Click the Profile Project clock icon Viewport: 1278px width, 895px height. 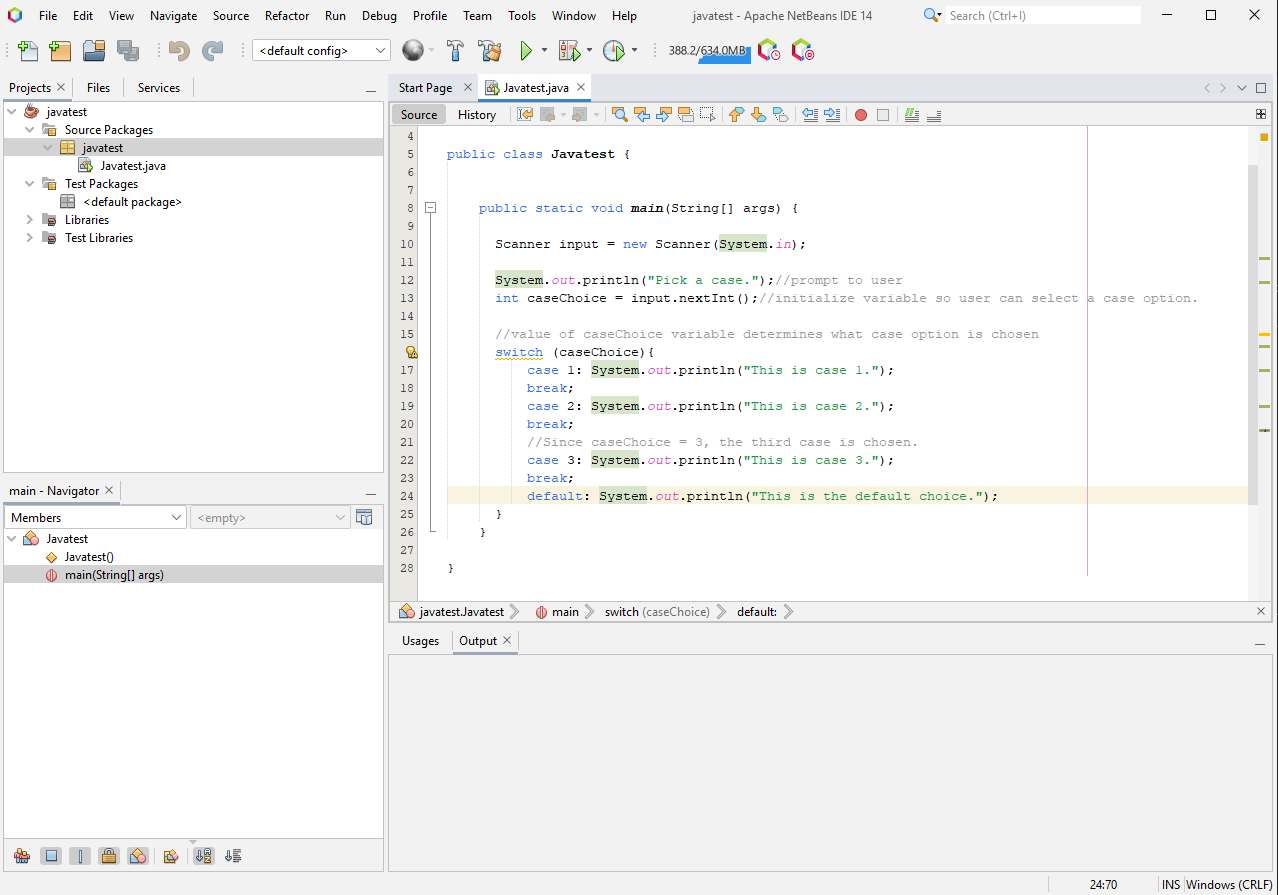[614, 51]
